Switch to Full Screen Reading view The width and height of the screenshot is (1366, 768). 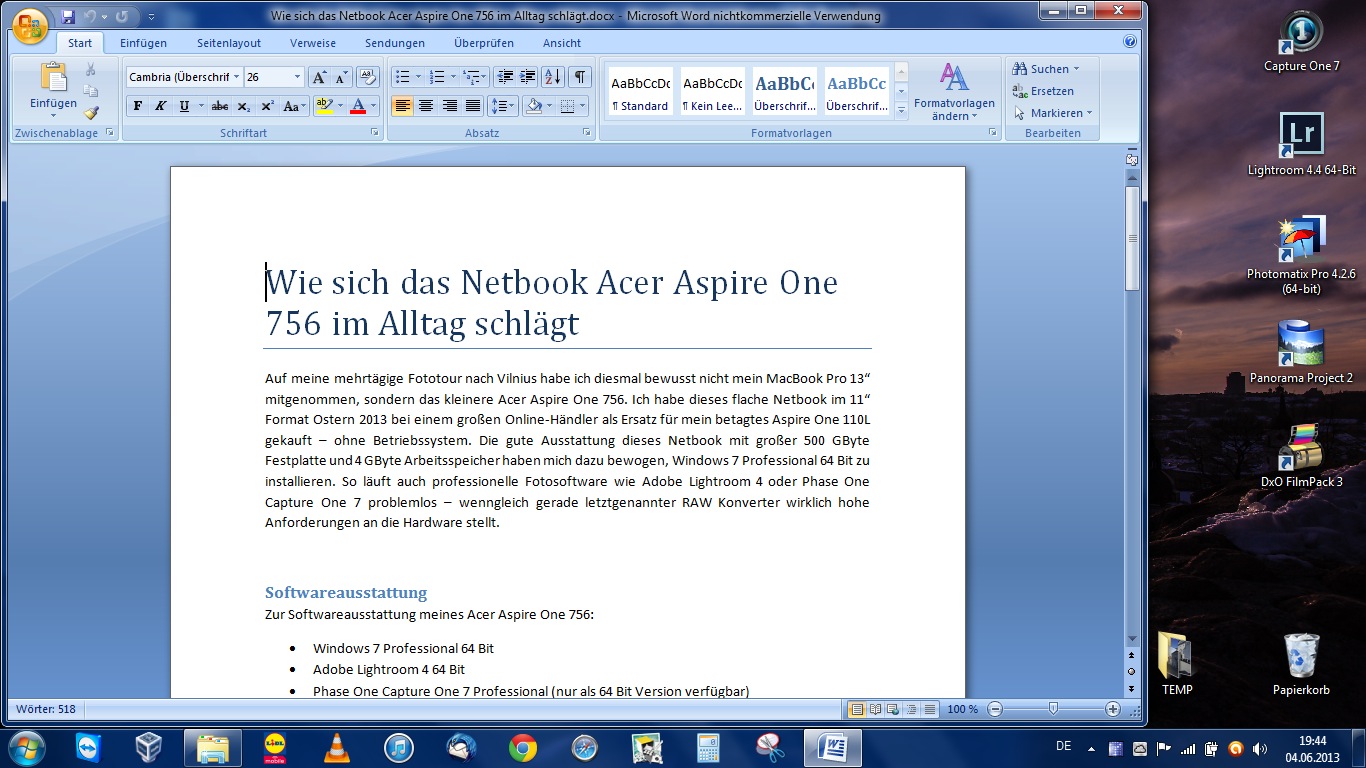click(876, 709)
